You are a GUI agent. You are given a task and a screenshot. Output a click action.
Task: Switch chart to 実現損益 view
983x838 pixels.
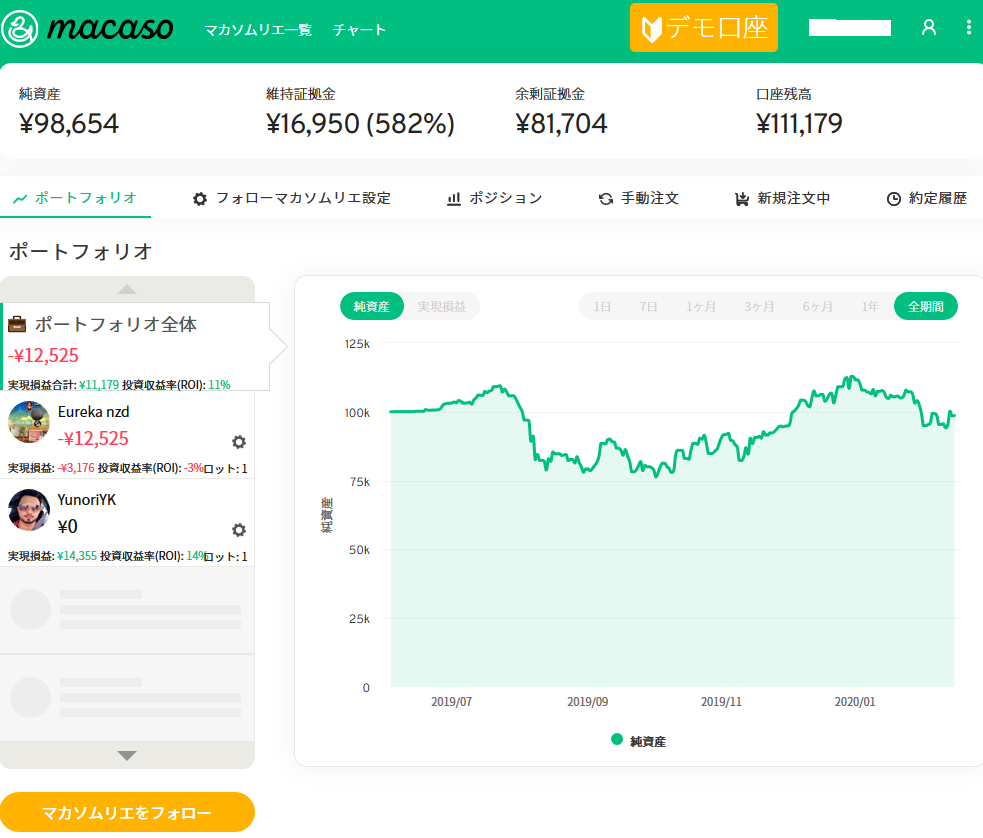point(441,307)
